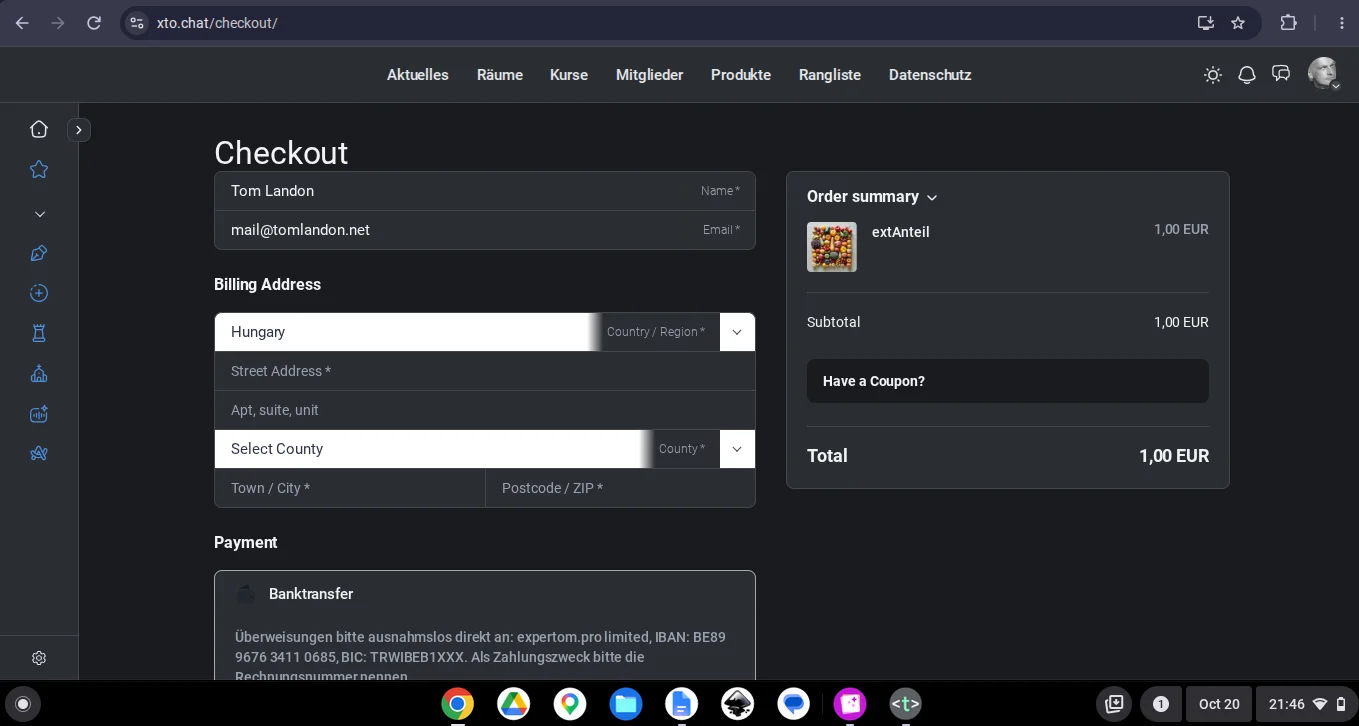This screenshot has width=1359, height=726.
Task: Open the Mitglieder page
Action: [650, 75]
